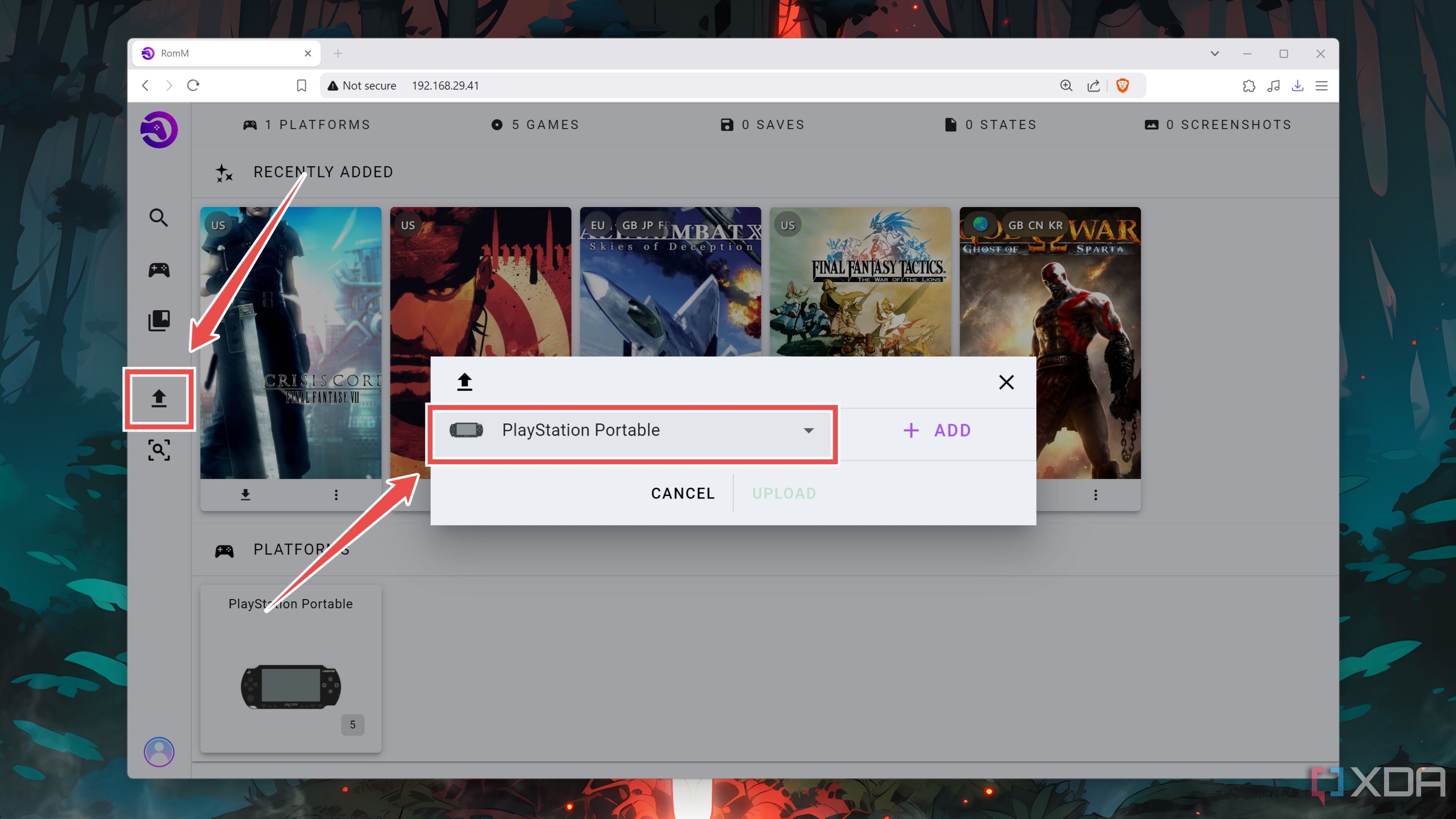The image size is (1456, 819).
Task: Click the RECENTLY ADDED heading
Action: click(x=323, y=172)
